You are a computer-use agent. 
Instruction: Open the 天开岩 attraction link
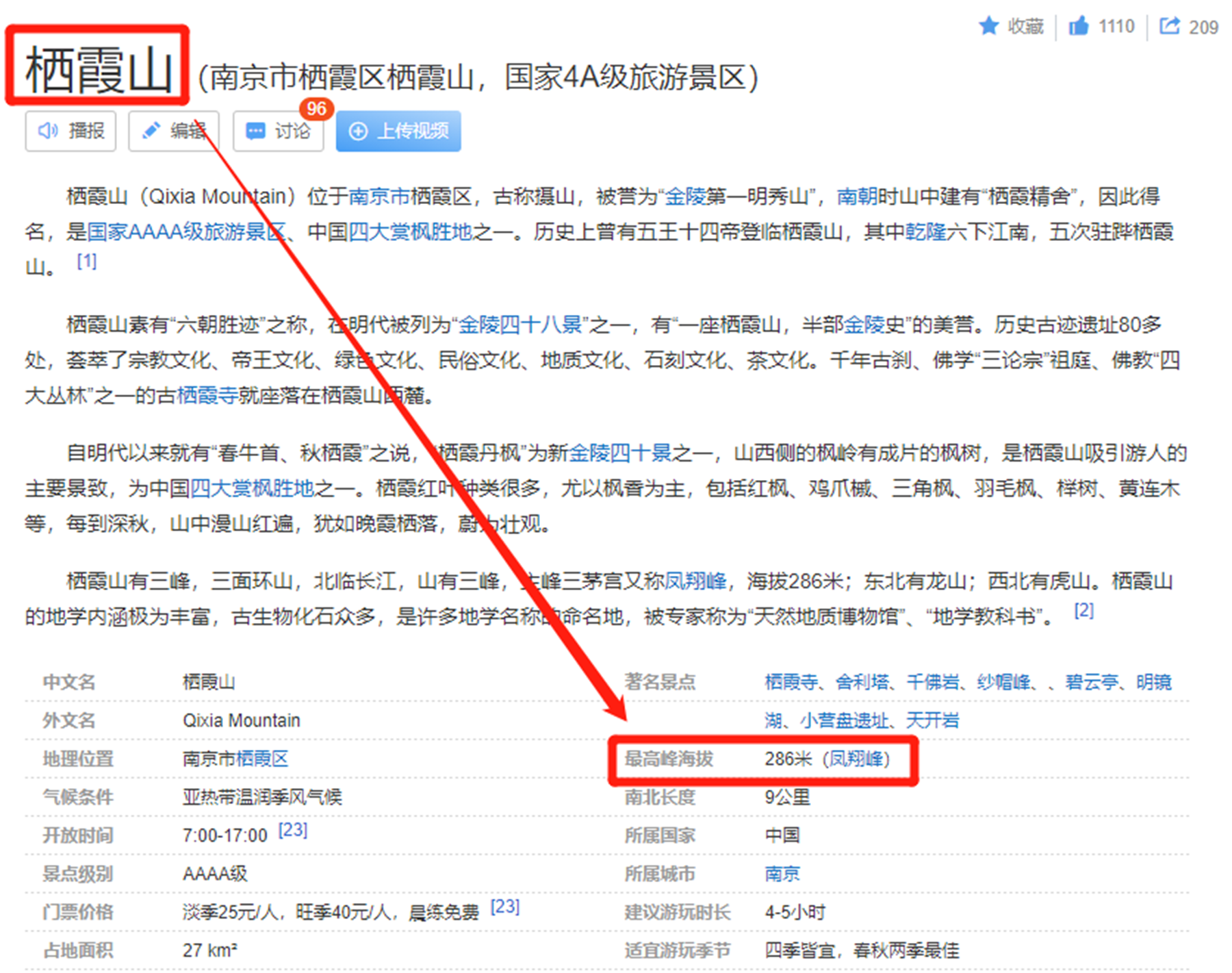[x=933, y=720]
